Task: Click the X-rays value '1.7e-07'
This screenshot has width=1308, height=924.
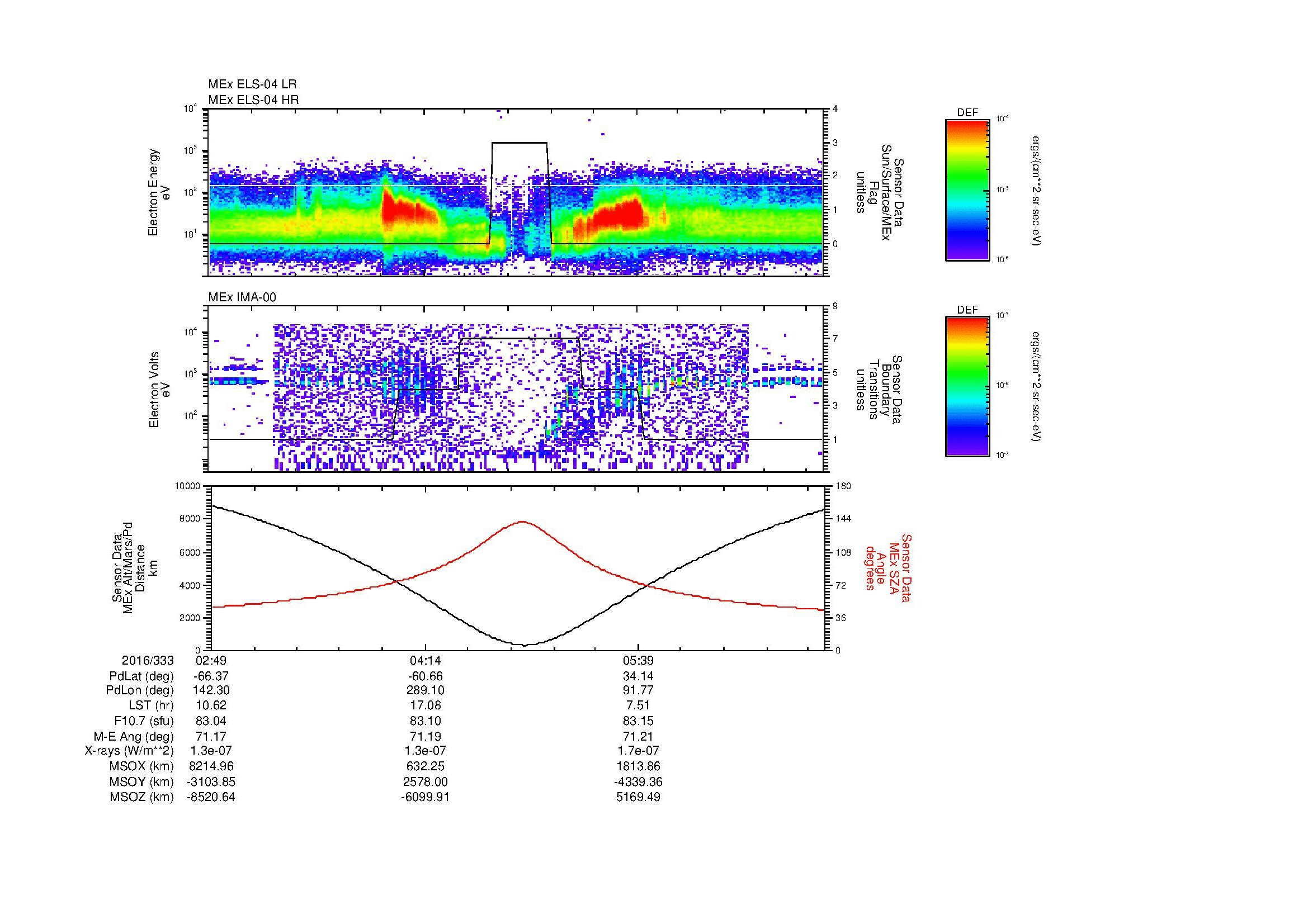Action: pos(638,751)
